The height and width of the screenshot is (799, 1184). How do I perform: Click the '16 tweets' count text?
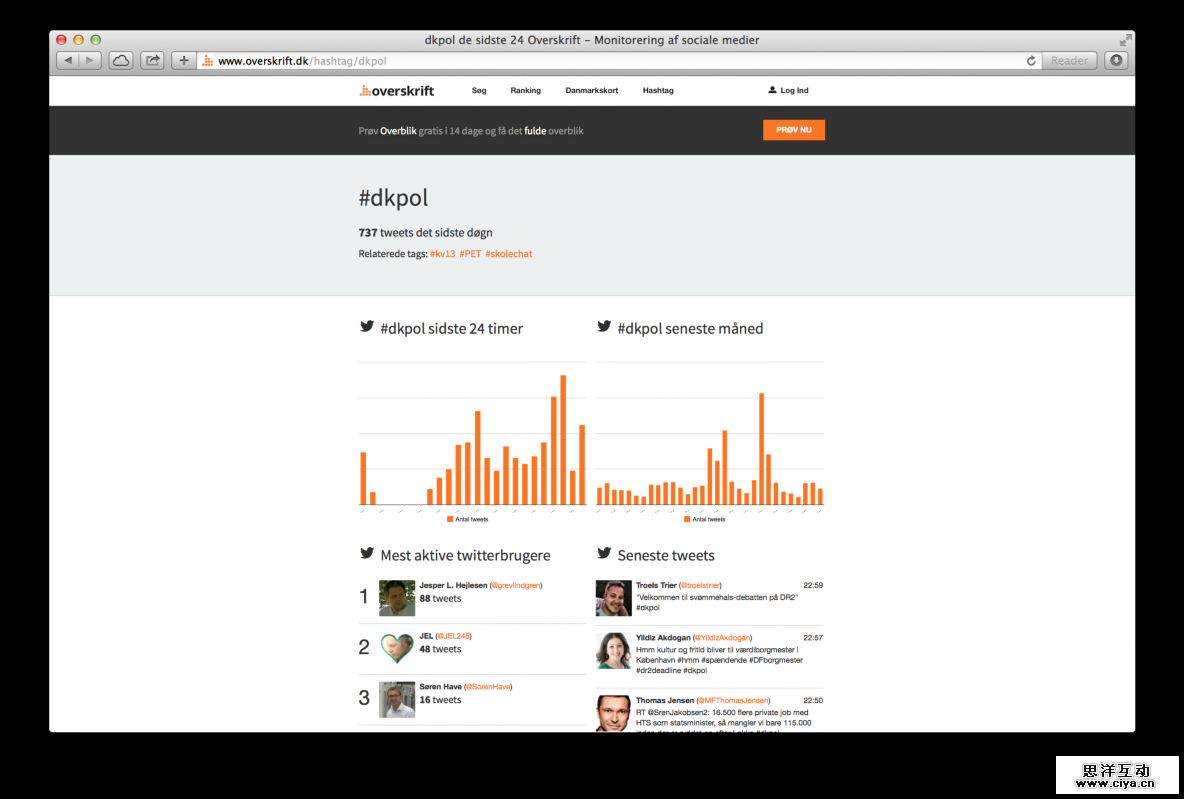[440, 699]
